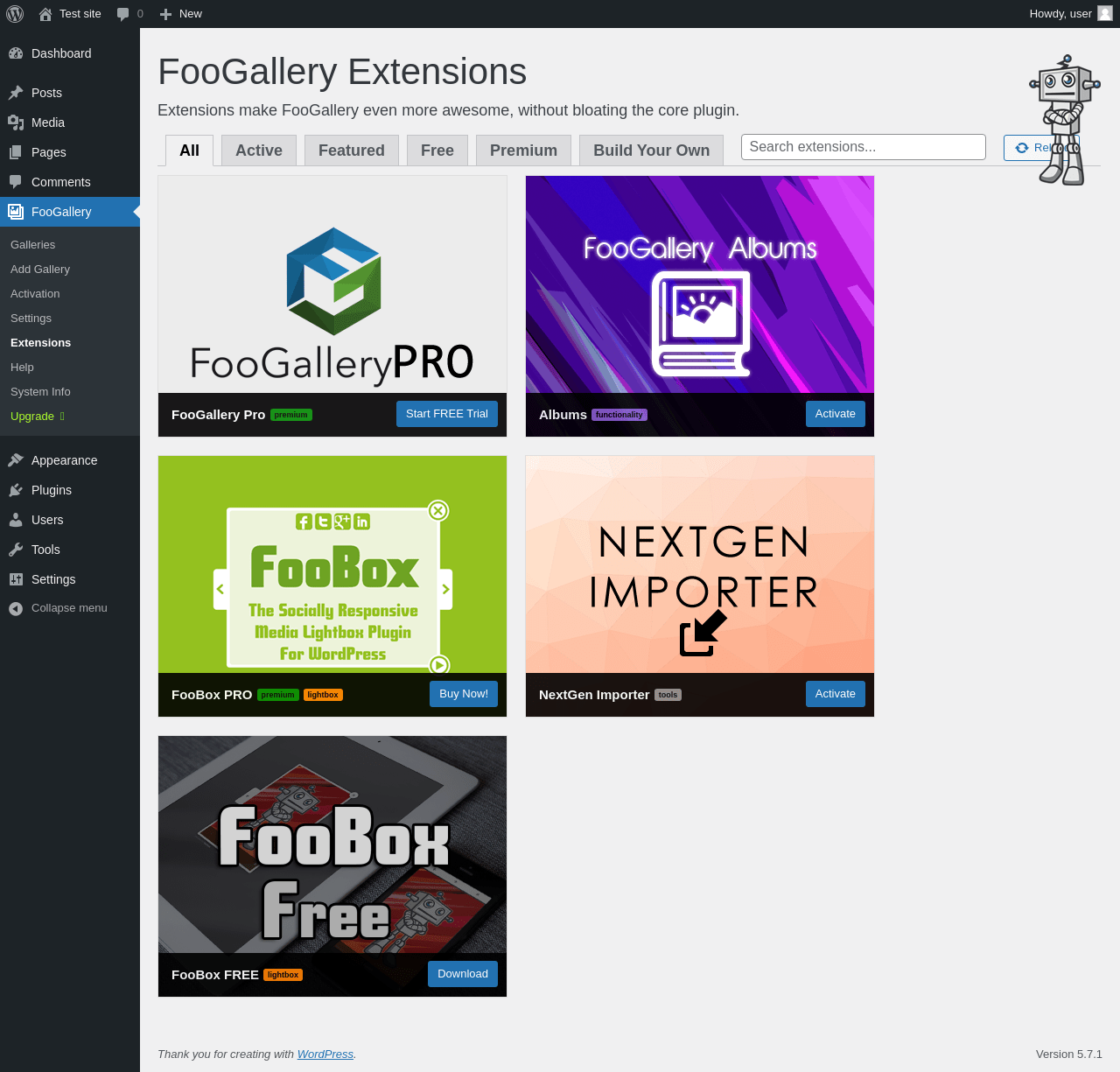Open the Help submenu item
1120x1072 pixels.
(x=23, y=368)
